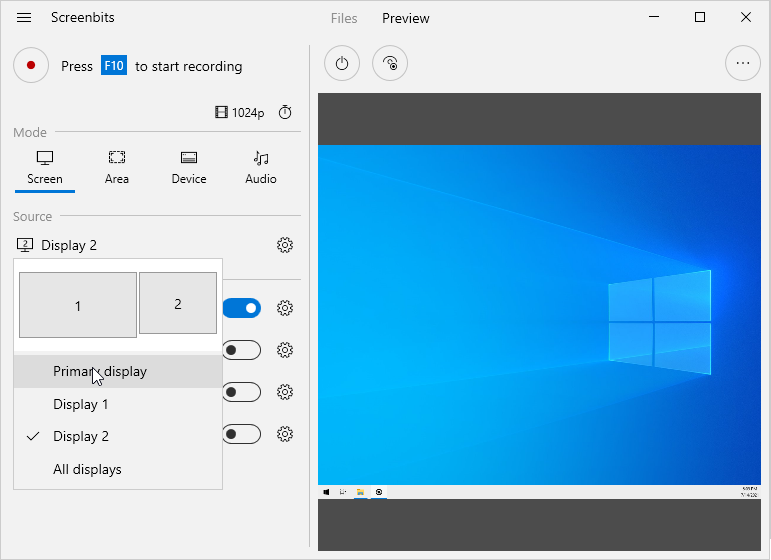
Task: Turn off the enabled blue toggle switch
Action: [242, 308]
